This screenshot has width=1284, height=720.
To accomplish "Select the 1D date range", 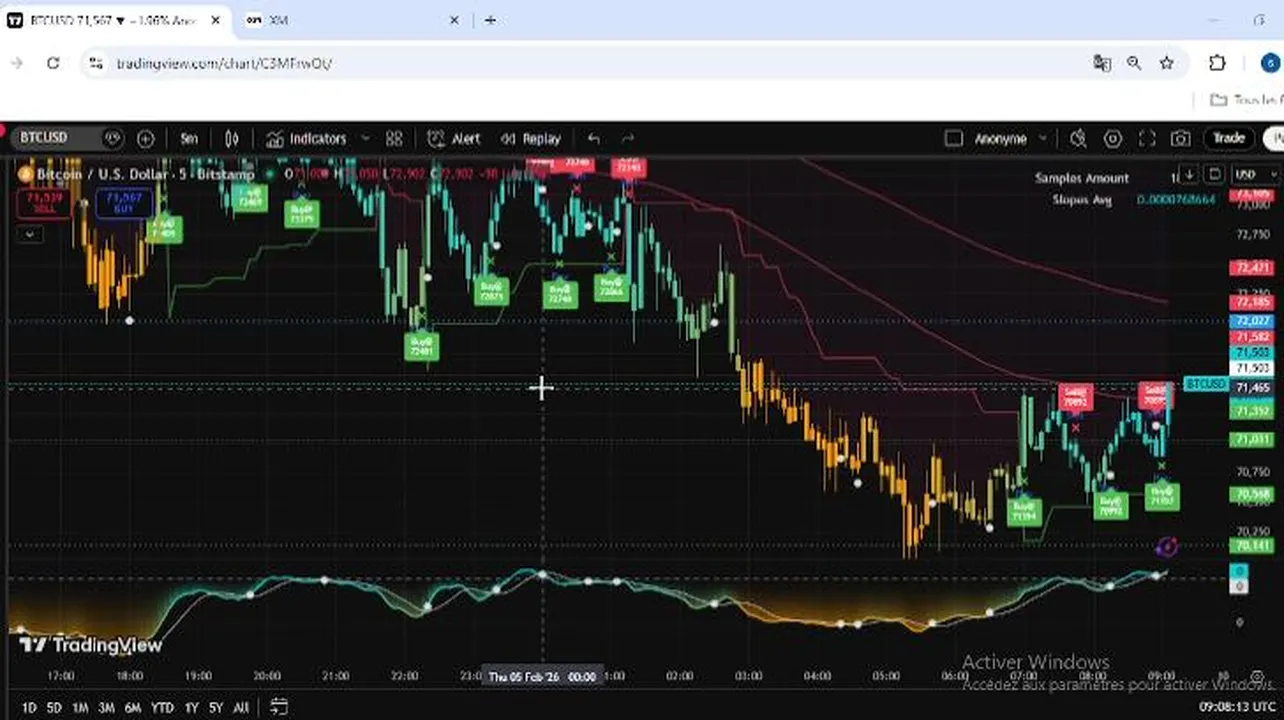I will pyautogui.click(x=29, y=708).
